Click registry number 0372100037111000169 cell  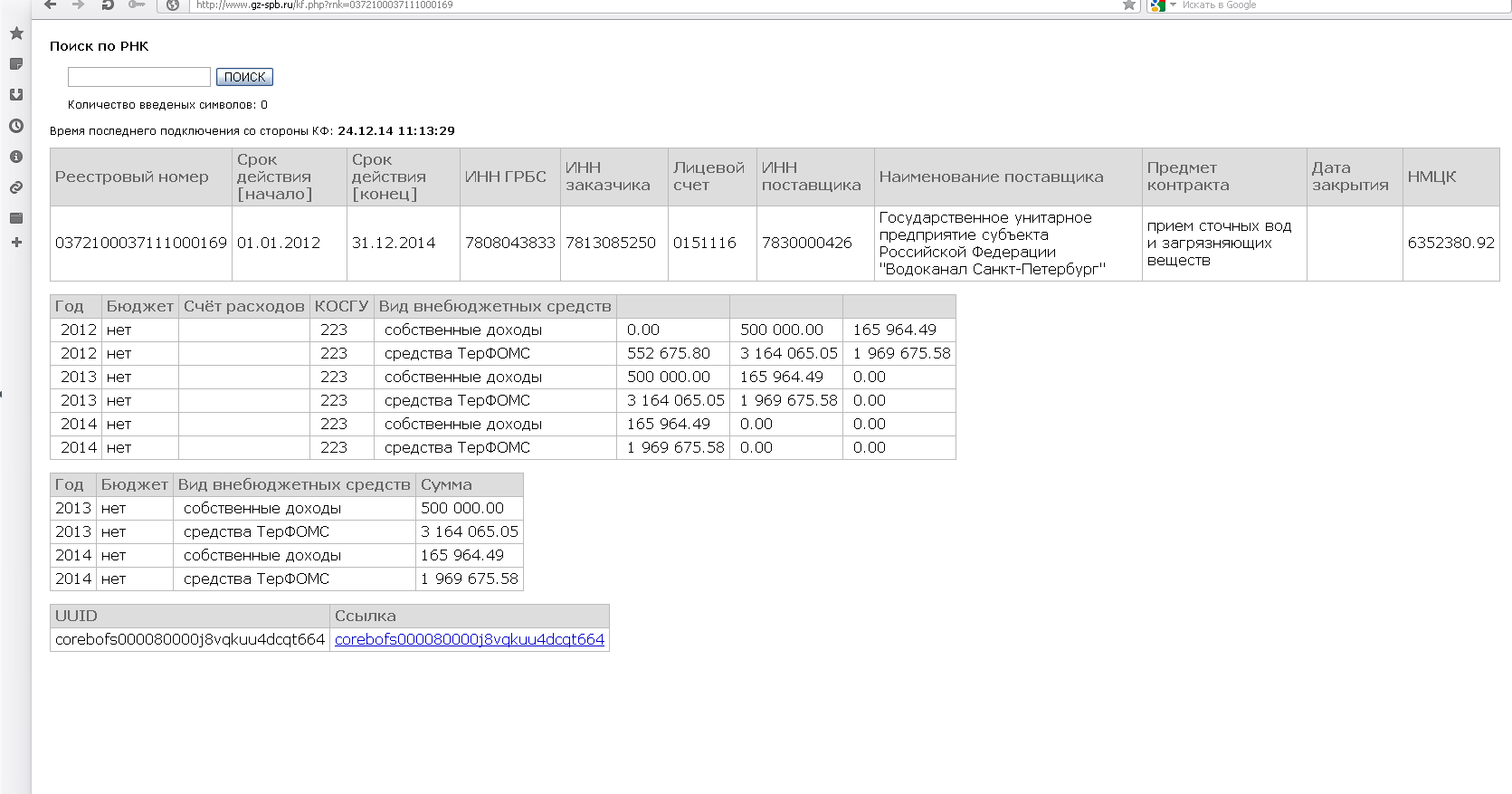[x=141, y=243]
